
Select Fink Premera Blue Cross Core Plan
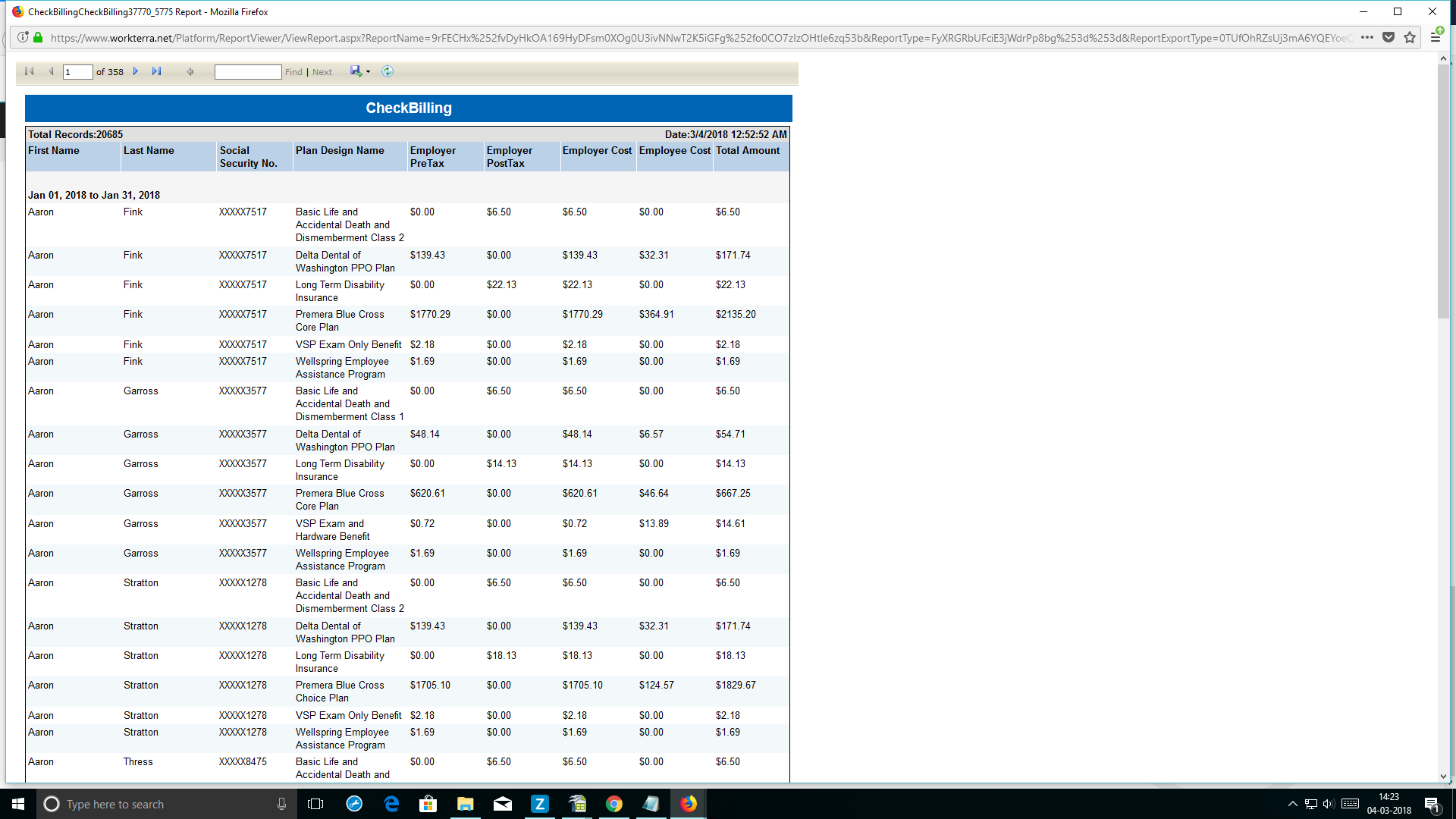[x=340, y=321]
